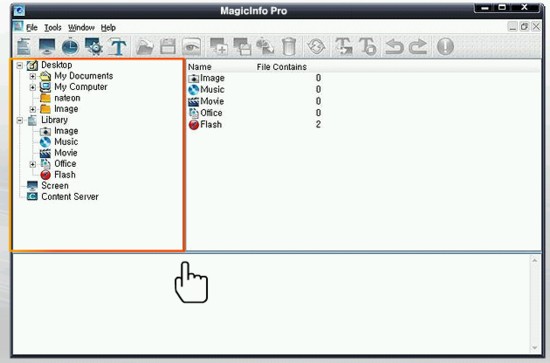Open the monitor-with-gear settings toolbar icon
Screen dimensions: 550x363
94,46
